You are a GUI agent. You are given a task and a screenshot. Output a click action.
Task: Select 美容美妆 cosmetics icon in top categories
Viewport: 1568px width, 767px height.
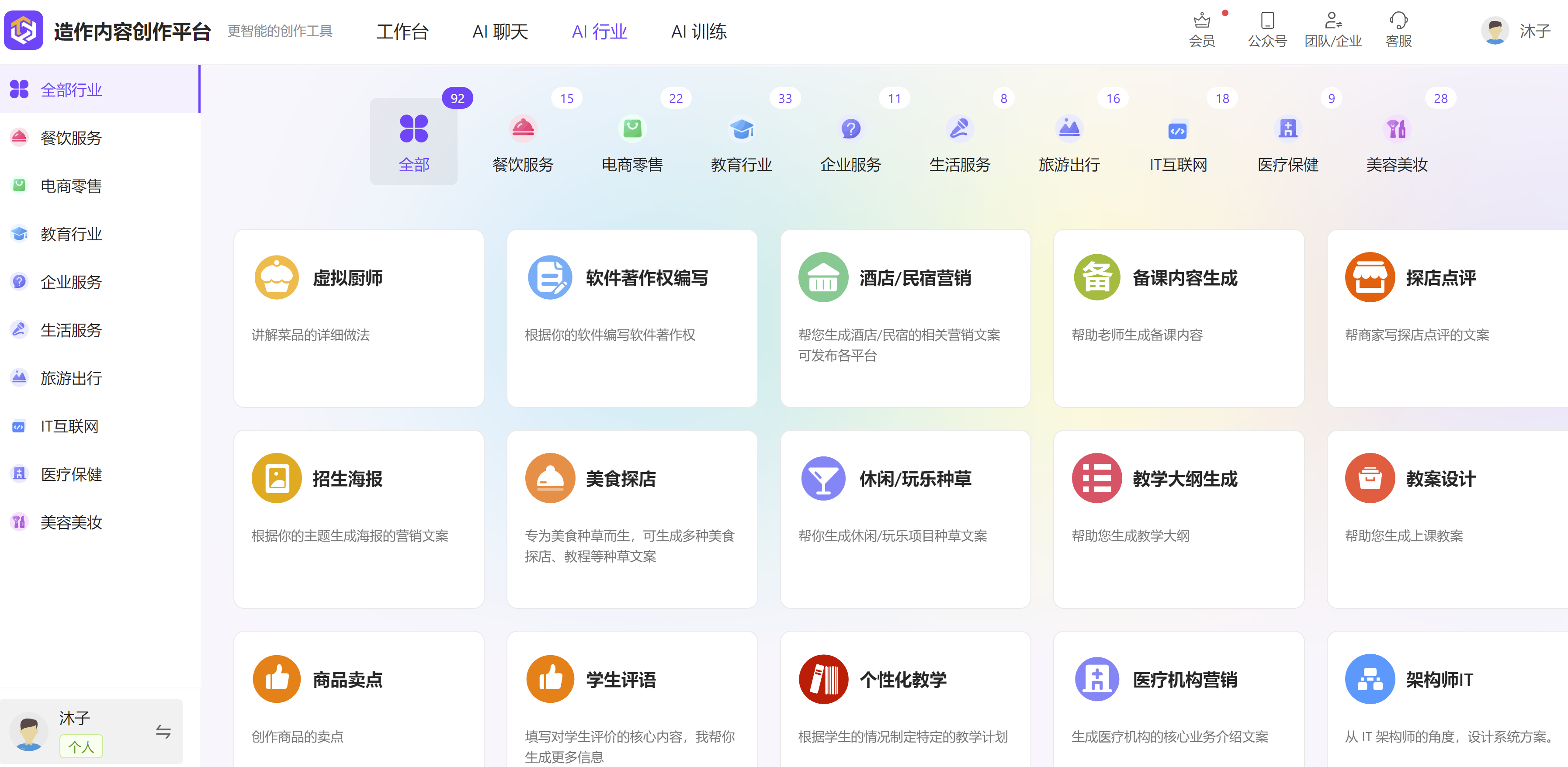(x=1397, y=128)
